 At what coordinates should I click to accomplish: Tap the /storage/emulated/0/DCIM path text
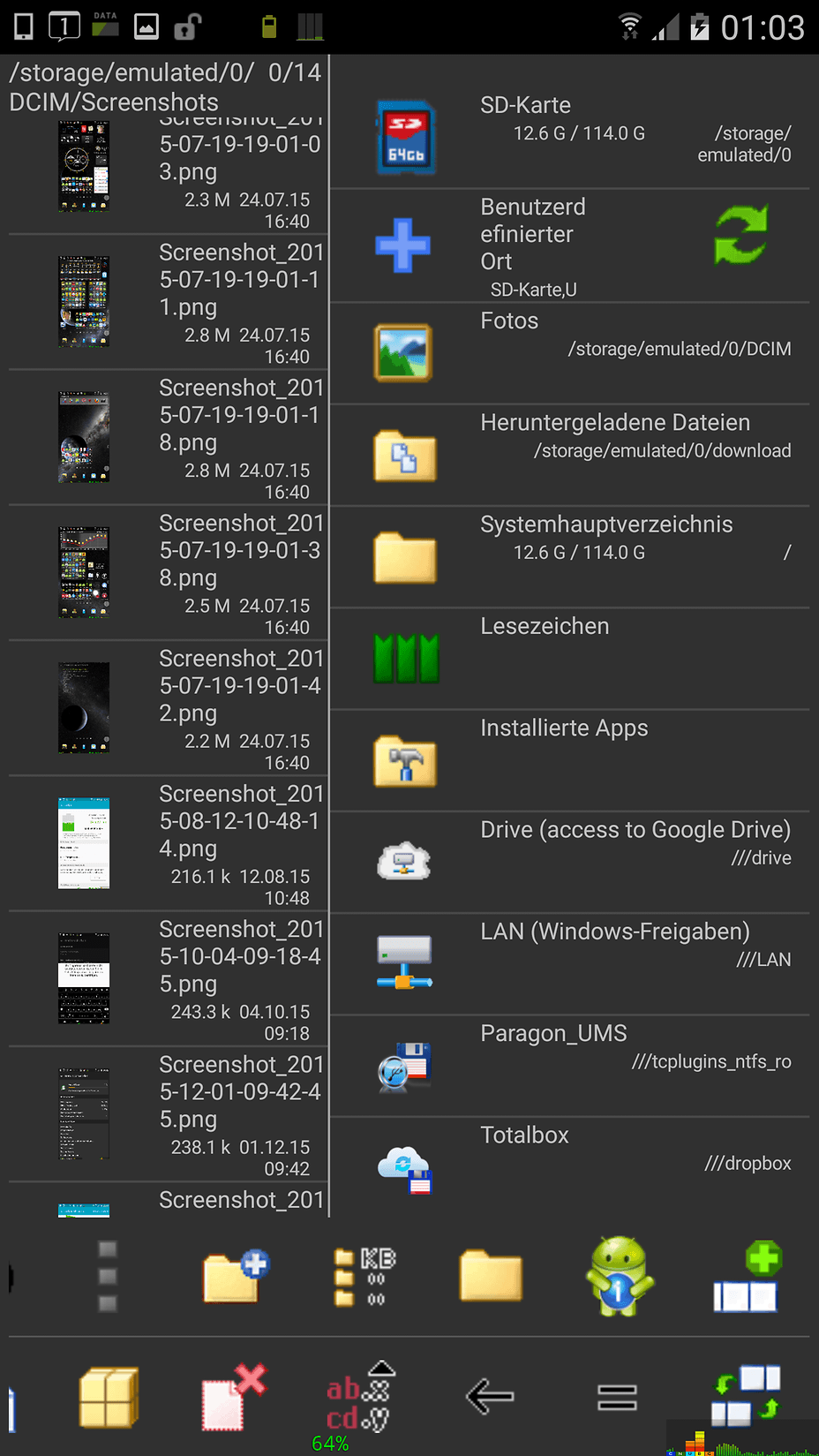(680, 350)
